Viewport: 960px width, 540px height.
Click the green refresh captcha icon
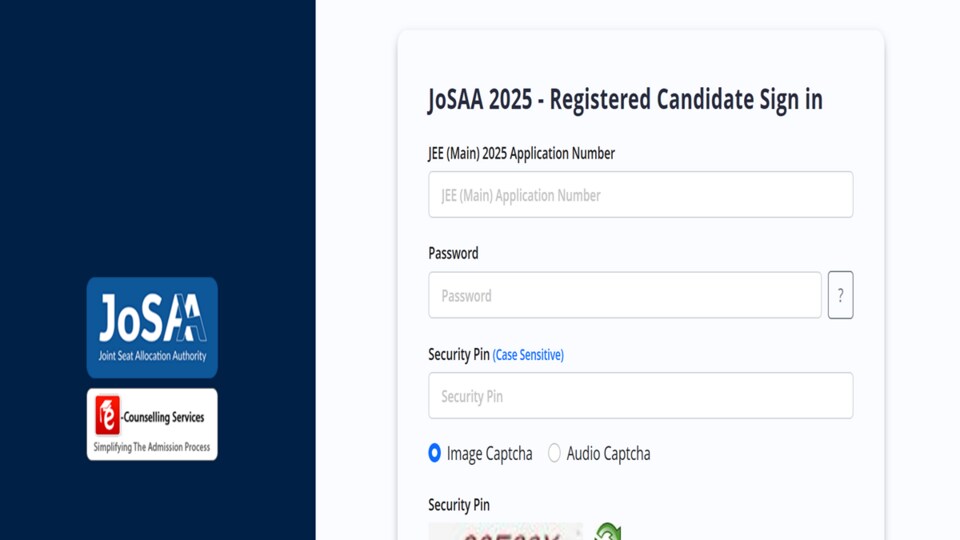click(x=608, y=531)
